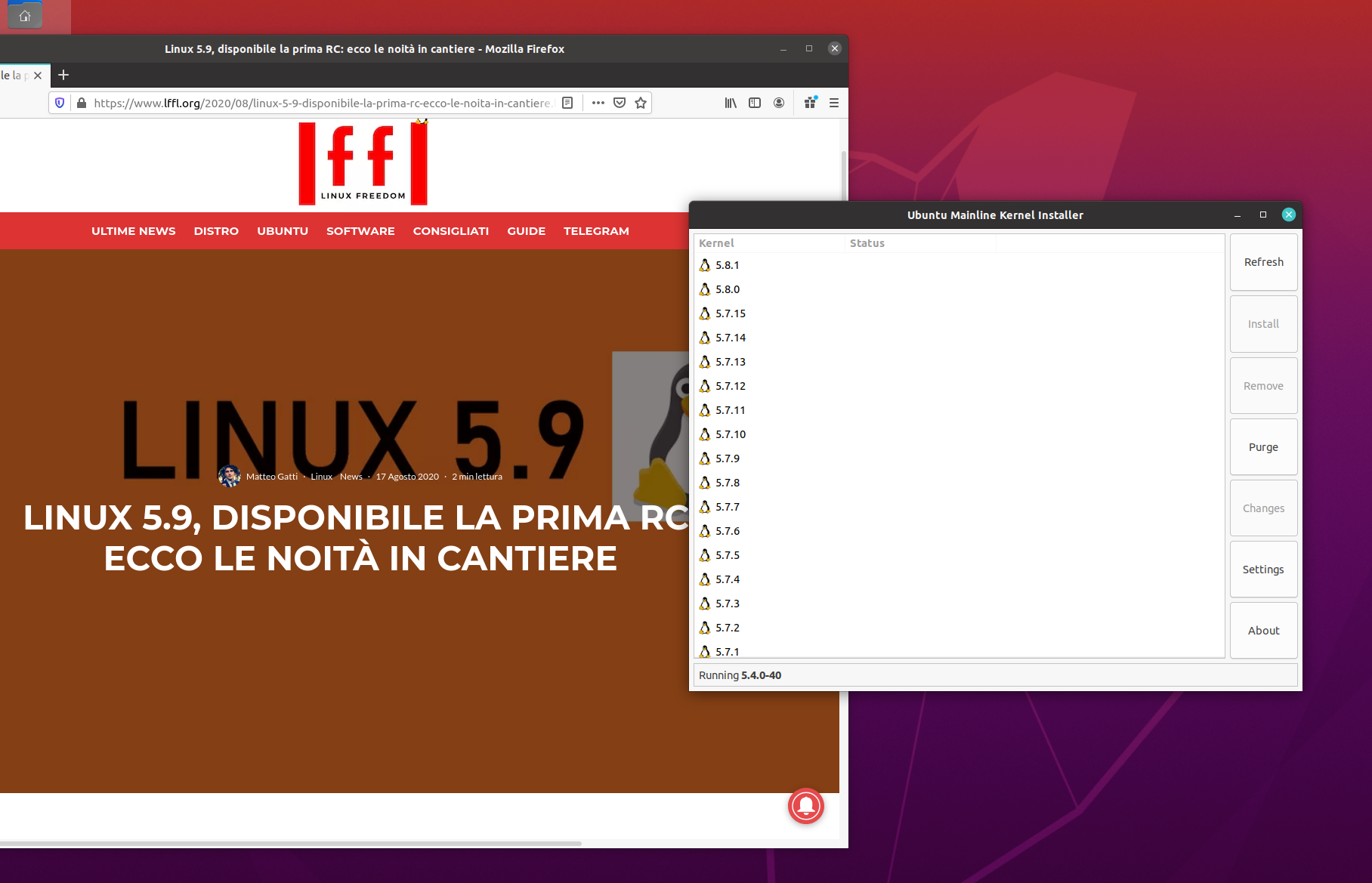Click the tux icon beside kernel 5.8.1
The width and height of the screenshot is (1372, 883).
pyautogui.click(x=705, y=265)
